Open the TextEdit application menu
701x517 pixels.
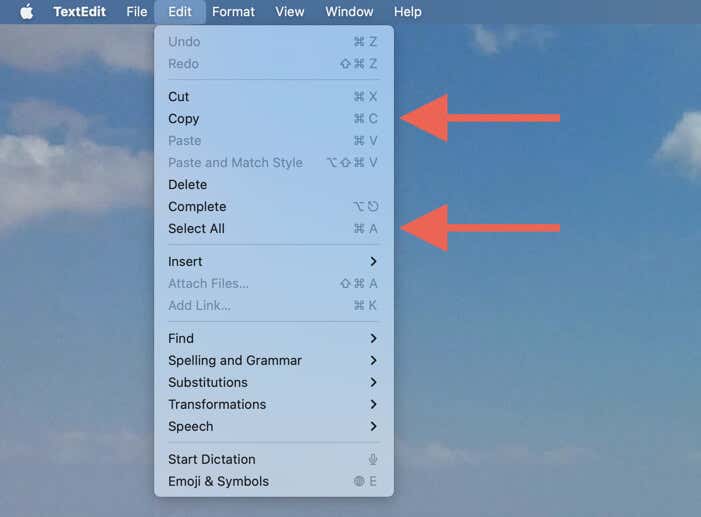pyautogui.click(x=80, y=12)
